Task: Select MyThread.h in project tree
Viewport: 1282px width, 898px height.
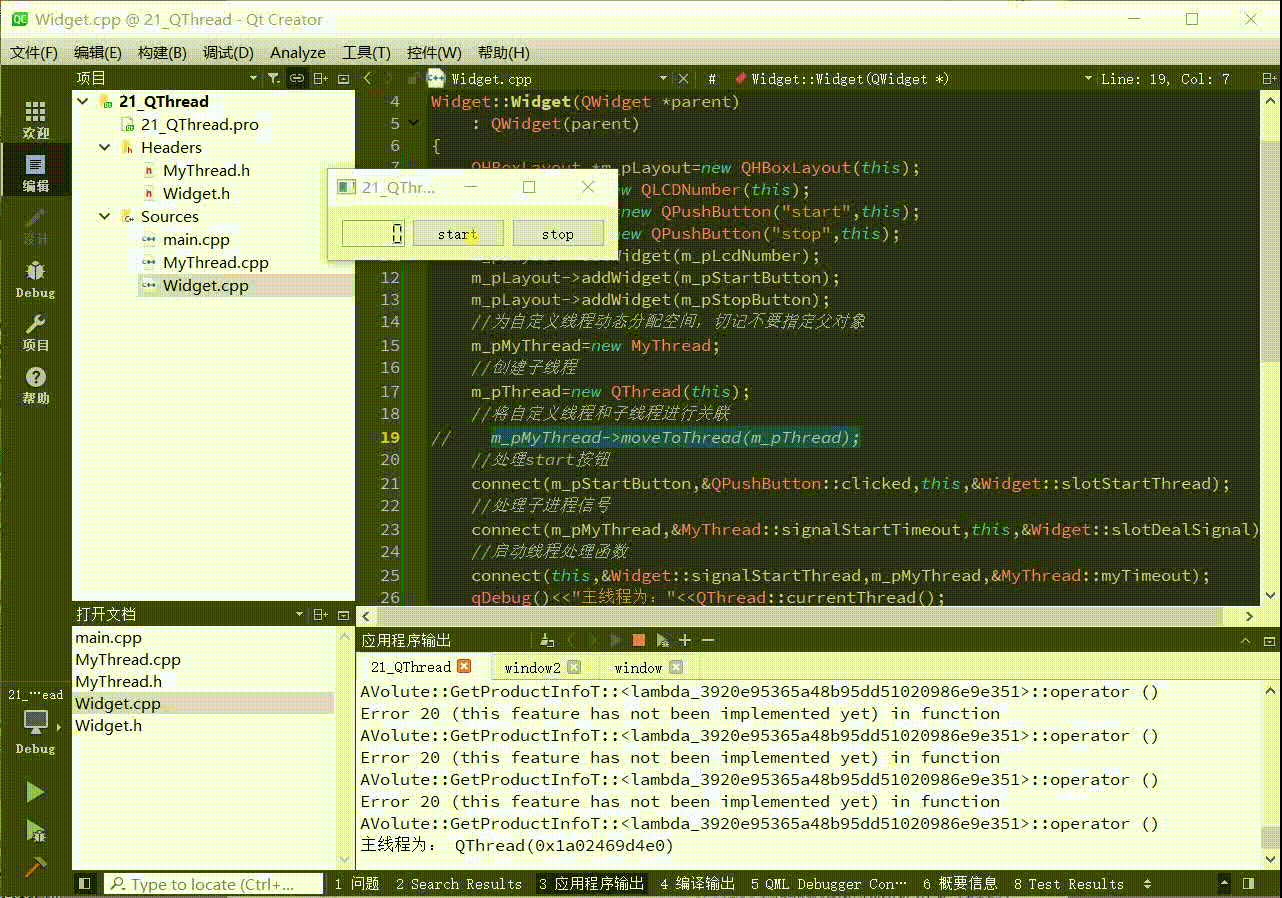Action: point(206,170)
